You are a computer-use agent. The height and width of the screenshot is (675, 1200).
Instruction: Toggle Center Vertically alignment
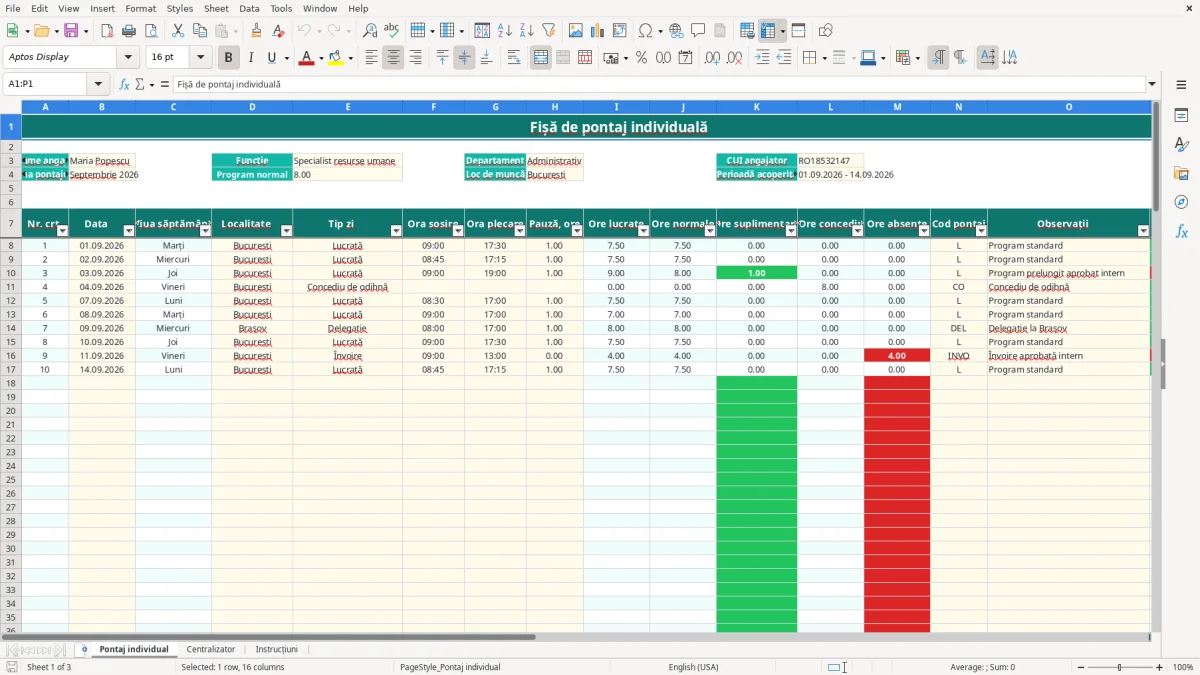(464, 58)
